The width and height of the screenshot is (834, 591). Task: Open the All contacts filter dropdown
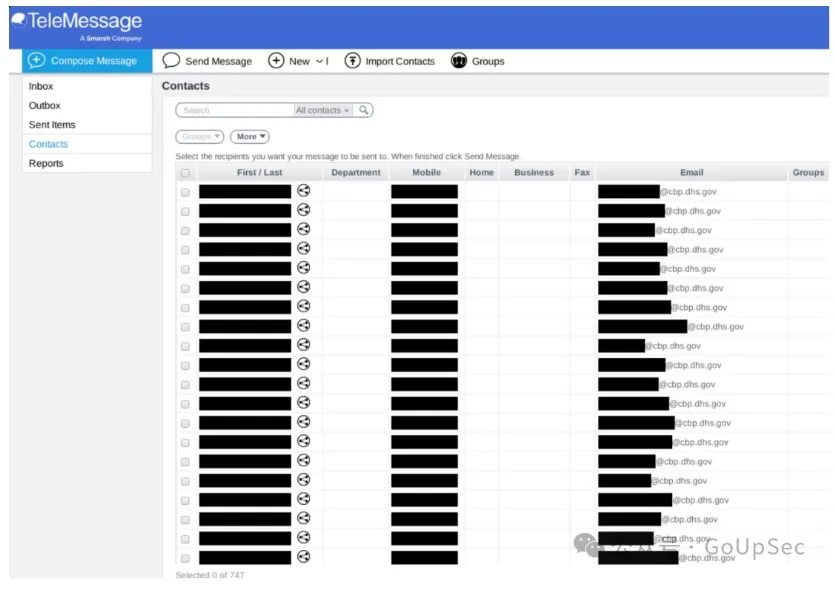pos(322,110)
